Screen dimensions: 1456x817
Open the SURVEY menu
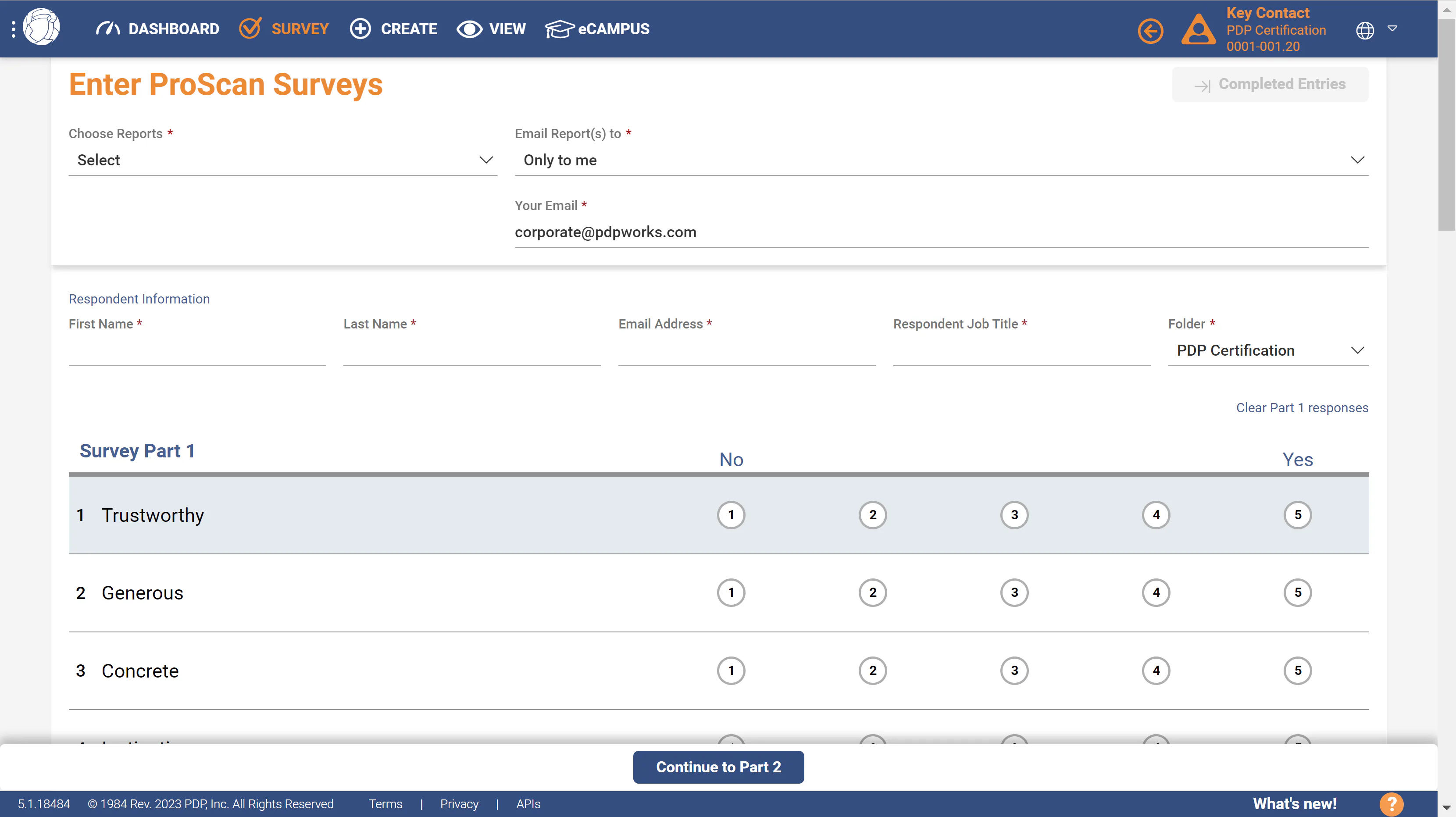[300, 29]
